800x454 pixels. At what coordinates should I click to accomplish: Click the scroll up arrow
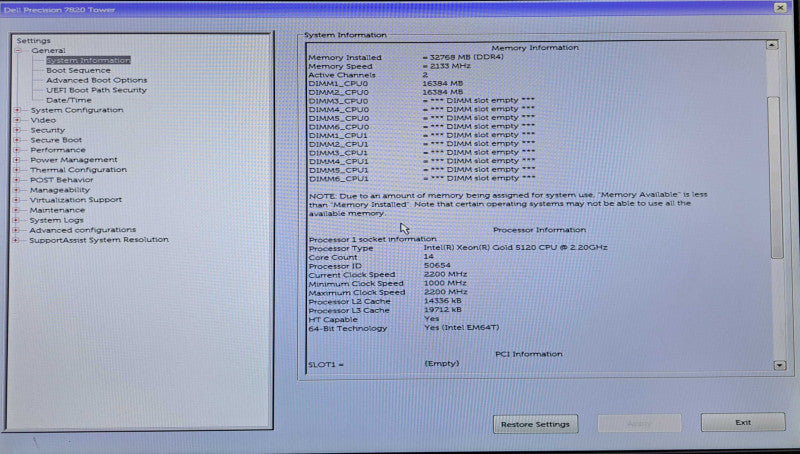click(772, 45)
